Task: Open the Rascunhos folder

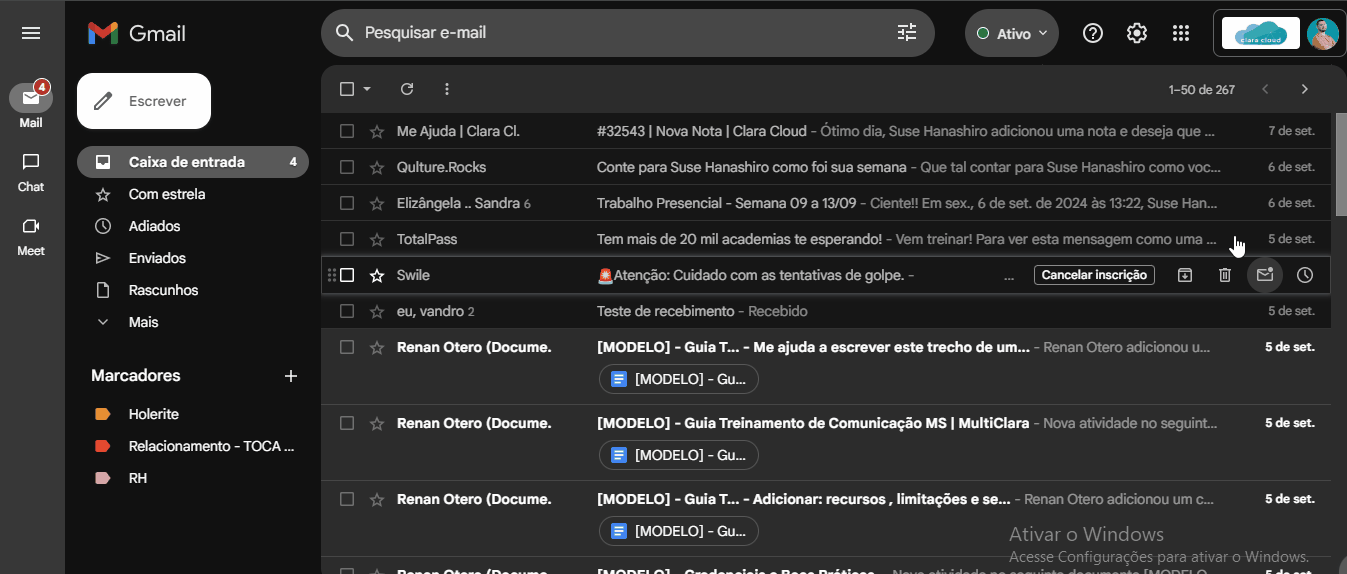Action: pyautogui.click(x=193, y=290)
